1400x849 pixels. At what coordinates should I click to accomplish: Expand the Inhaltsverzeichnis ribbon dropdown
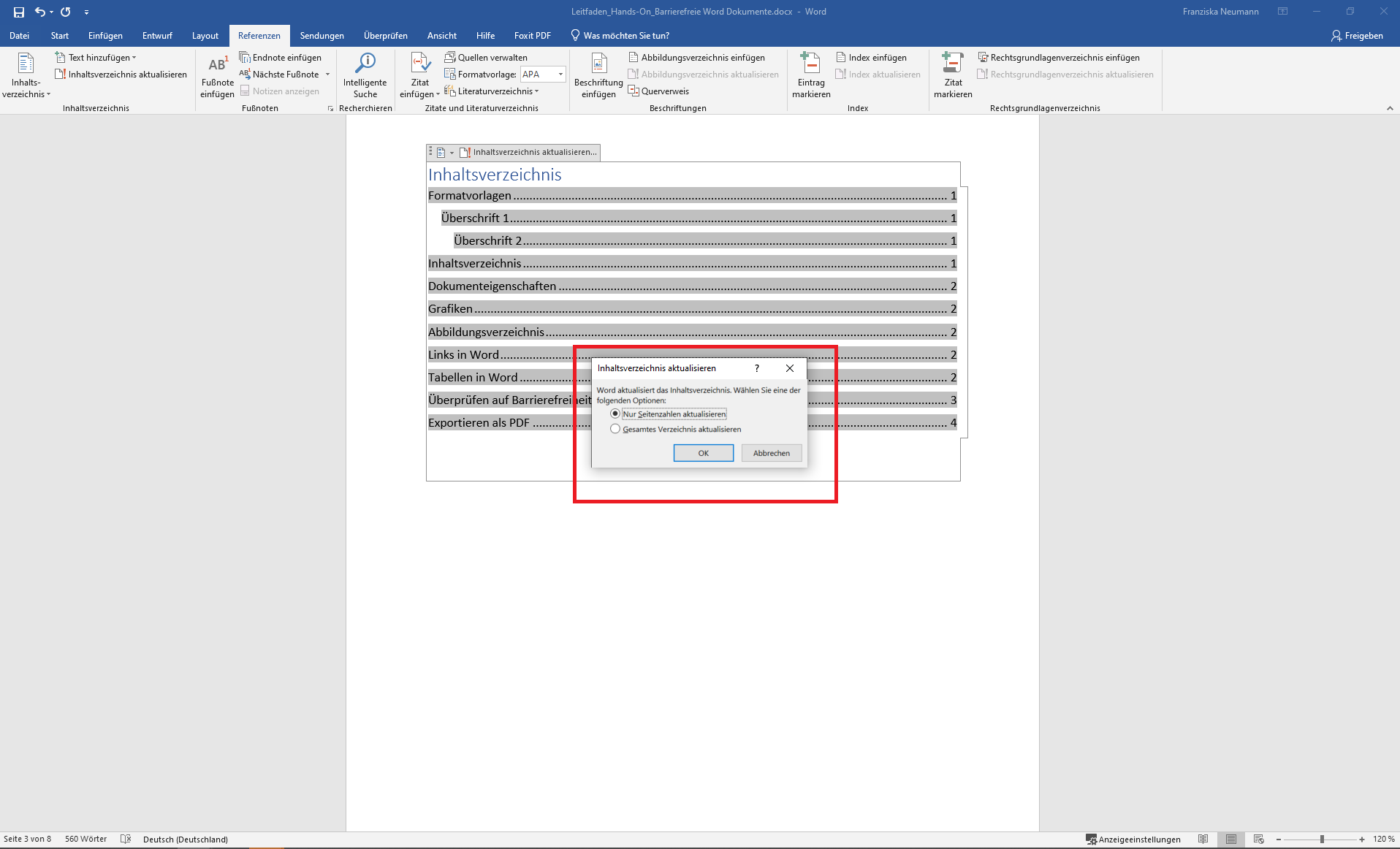tap(26, 94)
